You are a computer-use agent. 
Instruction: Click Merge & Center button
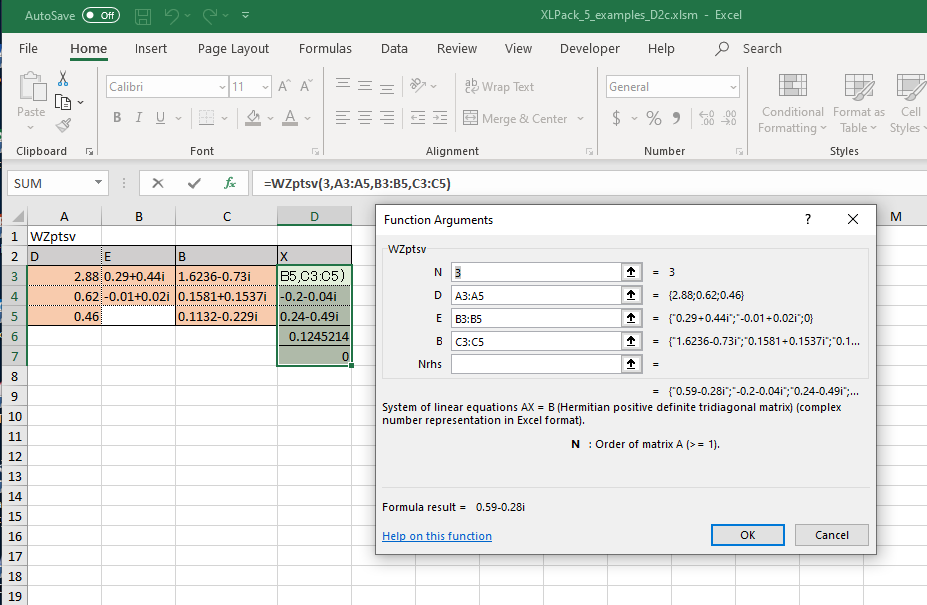(x=516, y=118)
